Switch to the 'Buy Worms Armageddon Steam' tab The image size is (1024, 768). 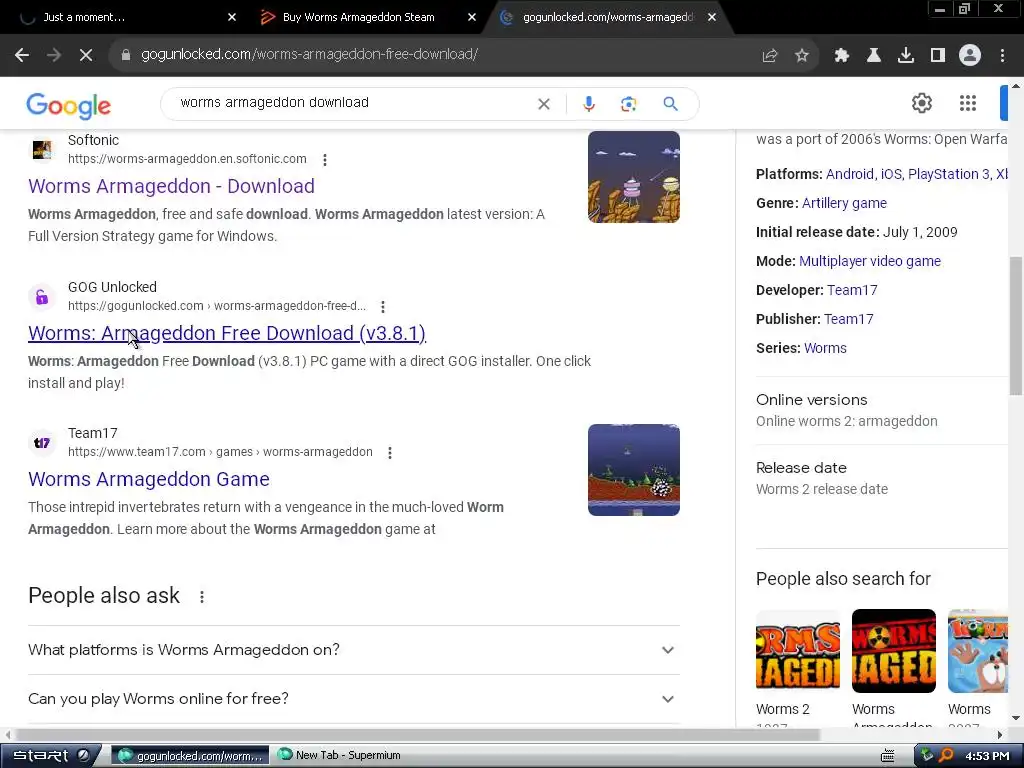(359, 18)
